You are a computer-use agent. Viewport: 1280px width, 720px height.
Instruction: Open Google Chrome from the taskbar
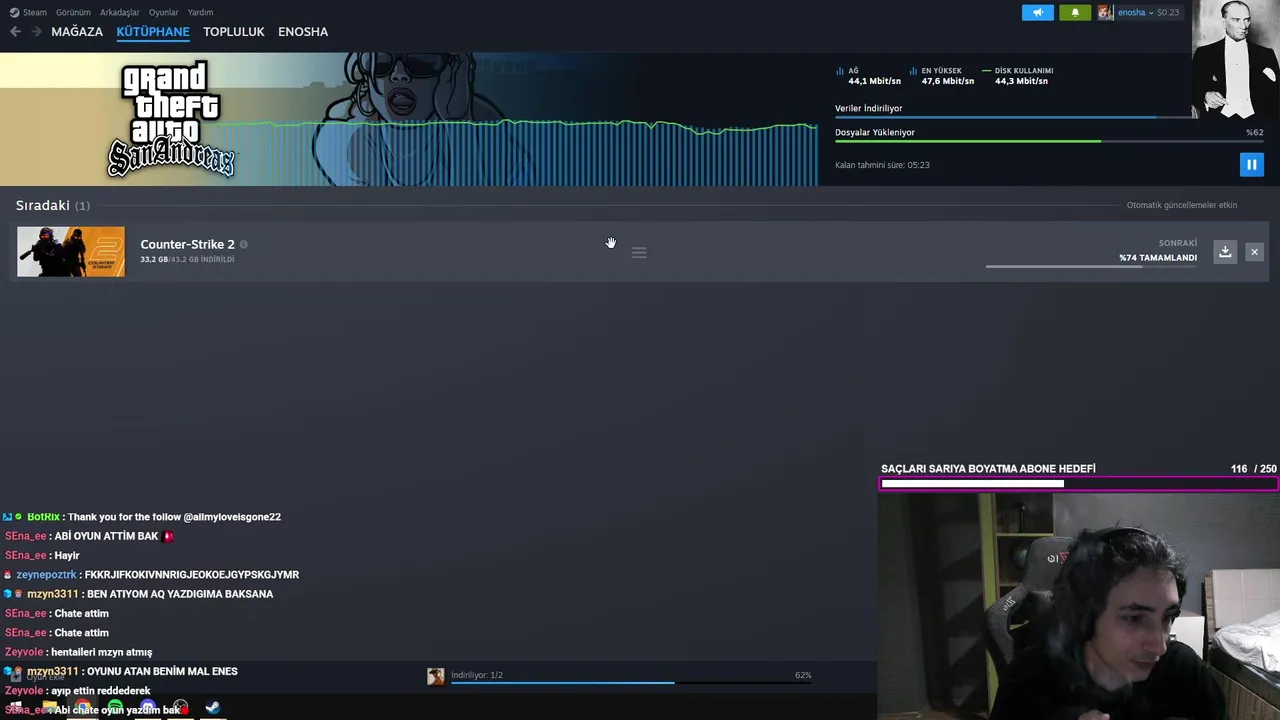click(x=82, y=708)
